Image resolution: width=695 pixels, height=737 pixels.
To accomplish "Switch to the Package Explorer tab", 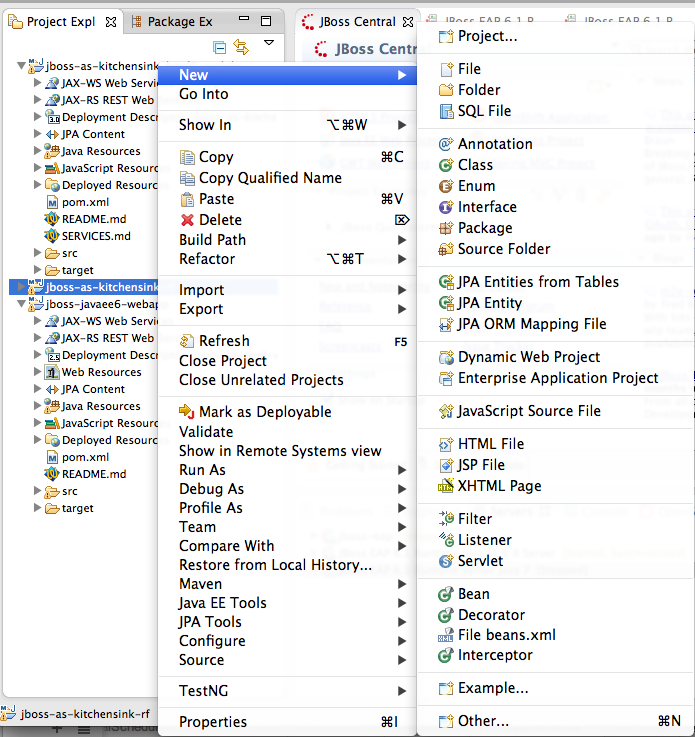I will (172, 22).
